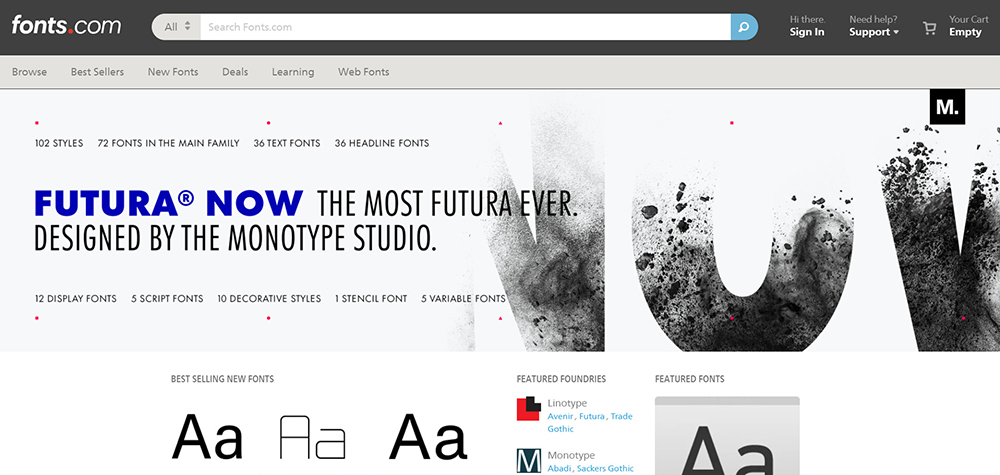1000x475 pixels.
Task: Click Your Cart Empty link
Action: tap(968, 26)
